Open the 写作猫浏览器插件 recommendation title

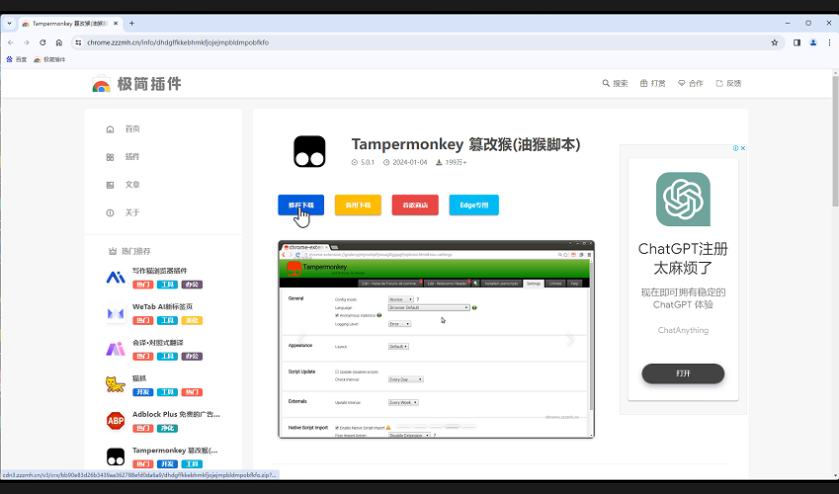[x=159, y=271]
